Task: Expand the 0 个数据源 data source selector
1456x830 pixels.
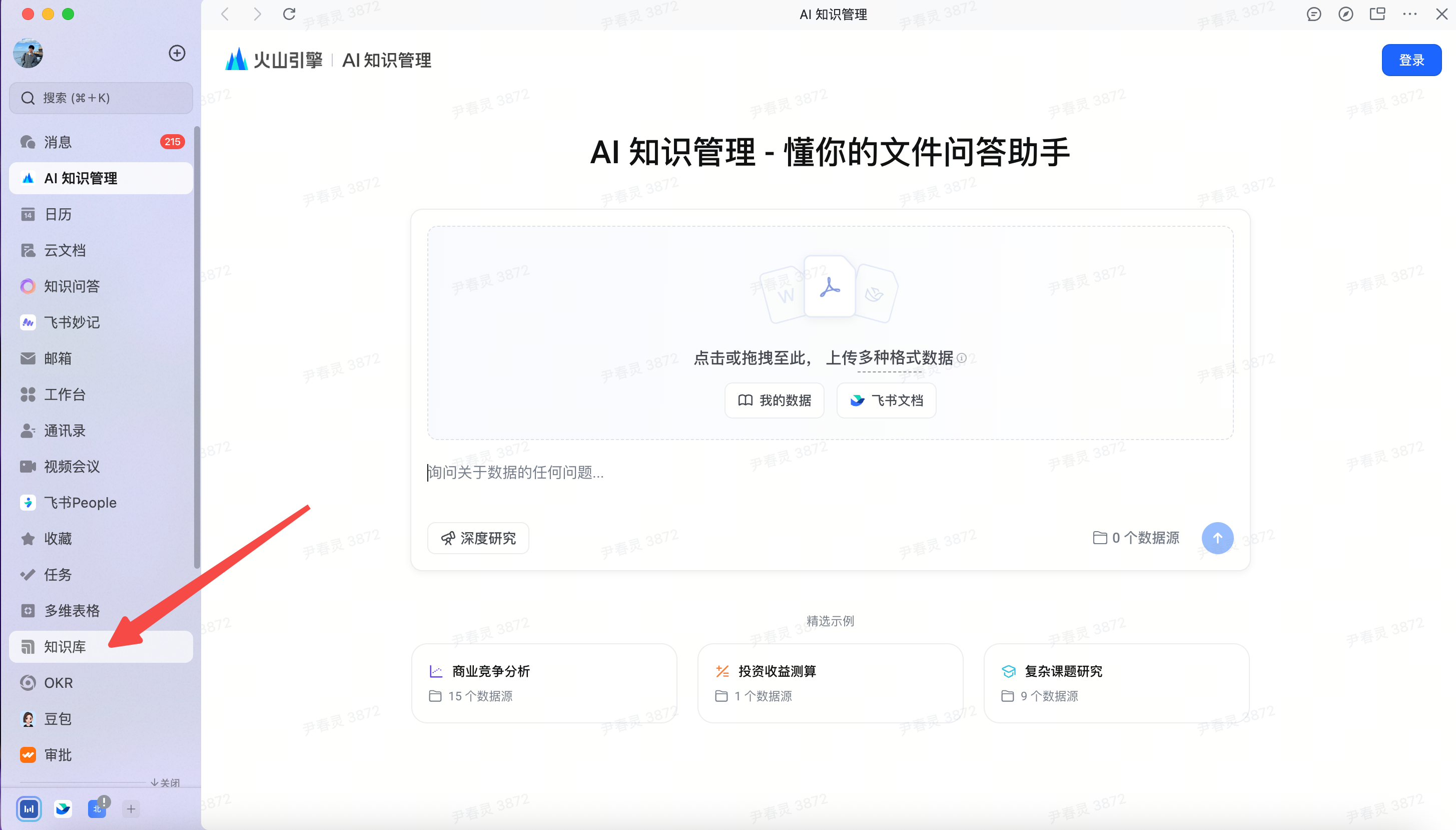Action: [1136, 538]
